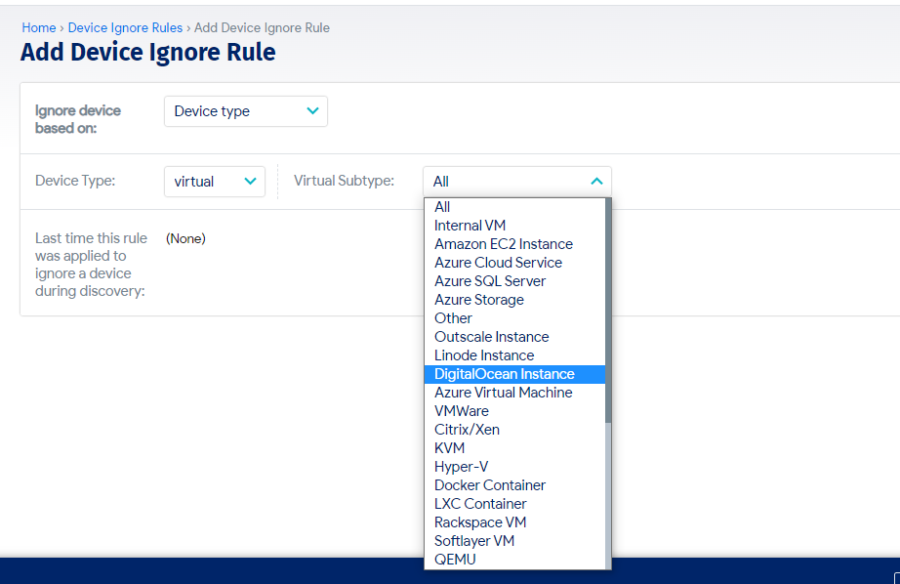Collapse the Virtual Subtype dropdown

pos(516,183)
